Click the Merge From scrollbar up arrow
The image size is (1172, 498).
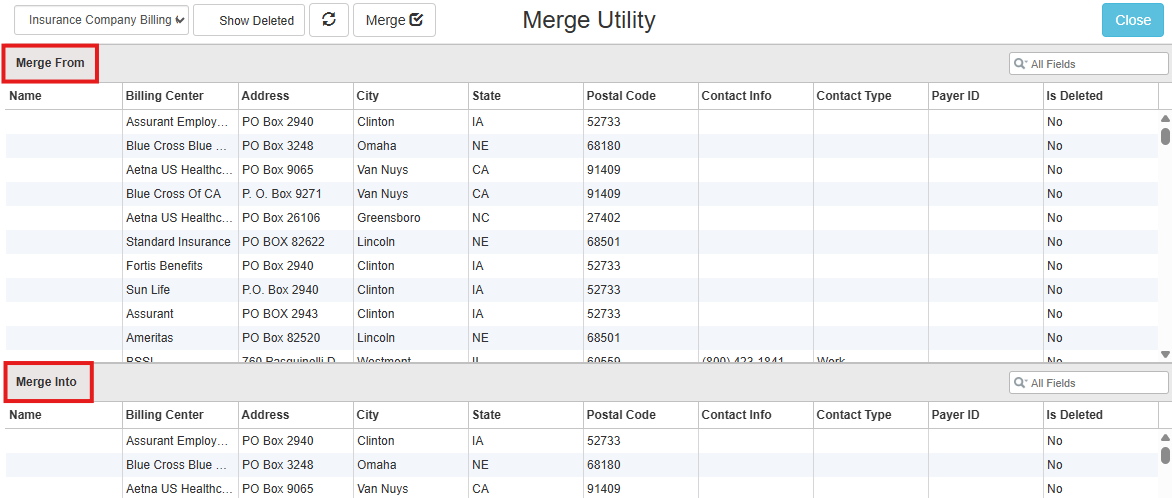coord(1165,118)
